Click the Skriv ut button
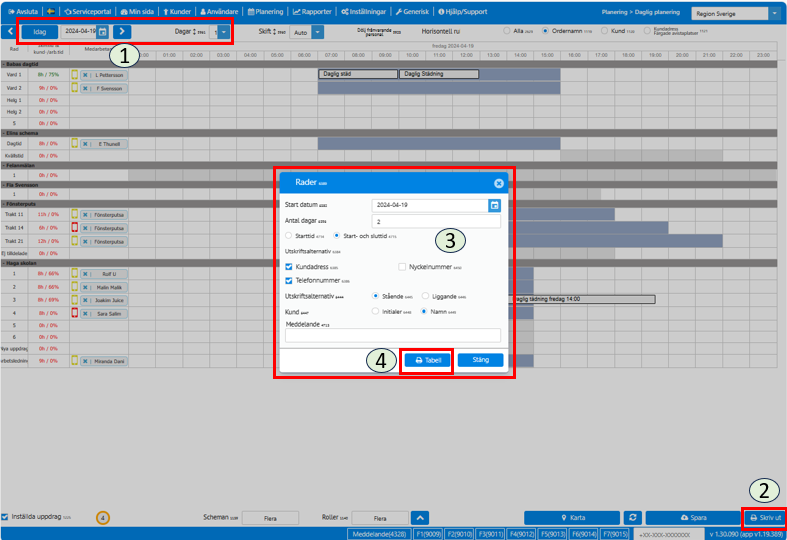 (765, 517)
